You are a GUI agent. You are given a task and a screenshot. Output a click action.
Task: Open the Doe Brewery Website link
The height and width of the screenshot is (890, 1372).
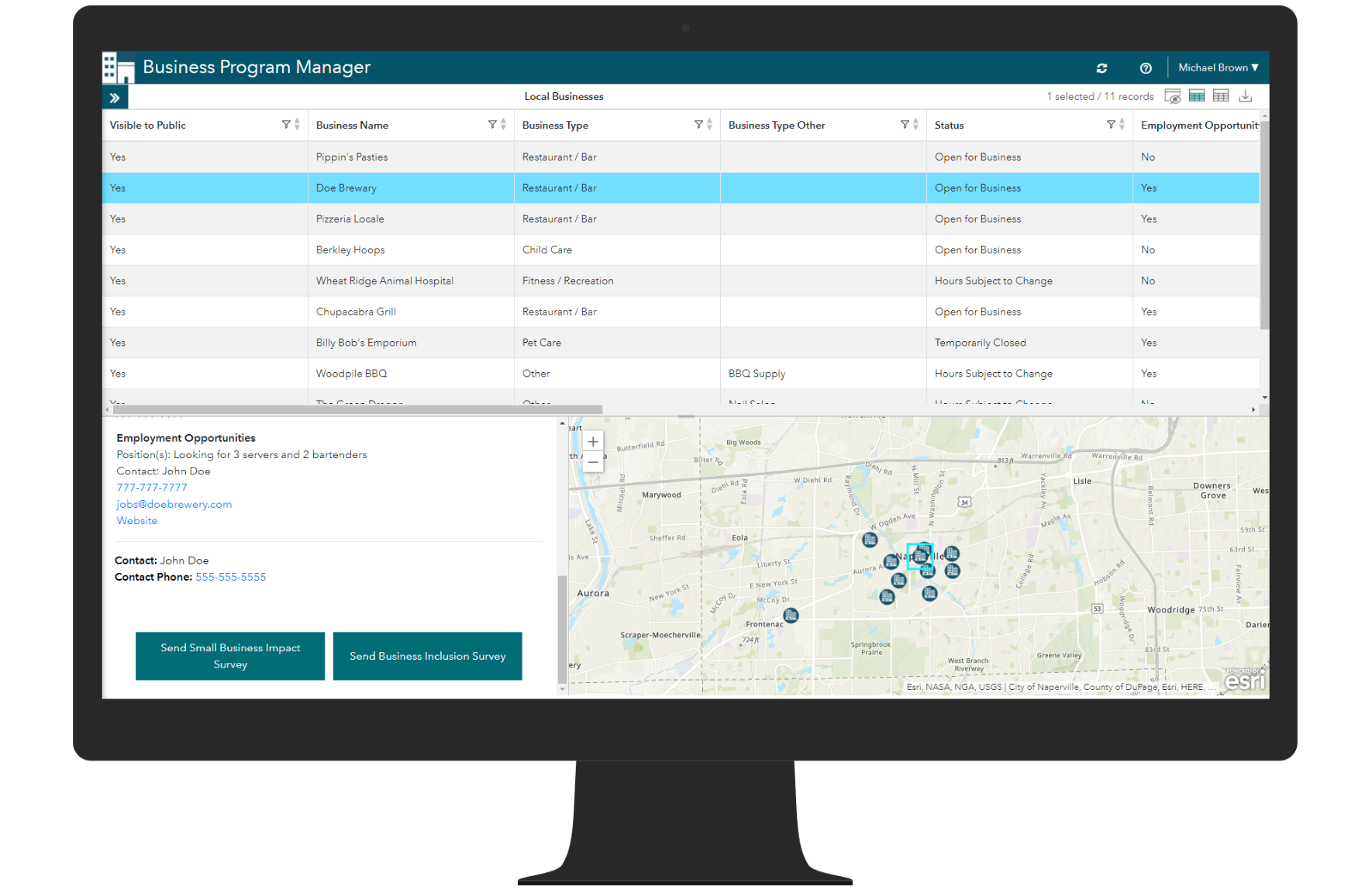(136, 520)
